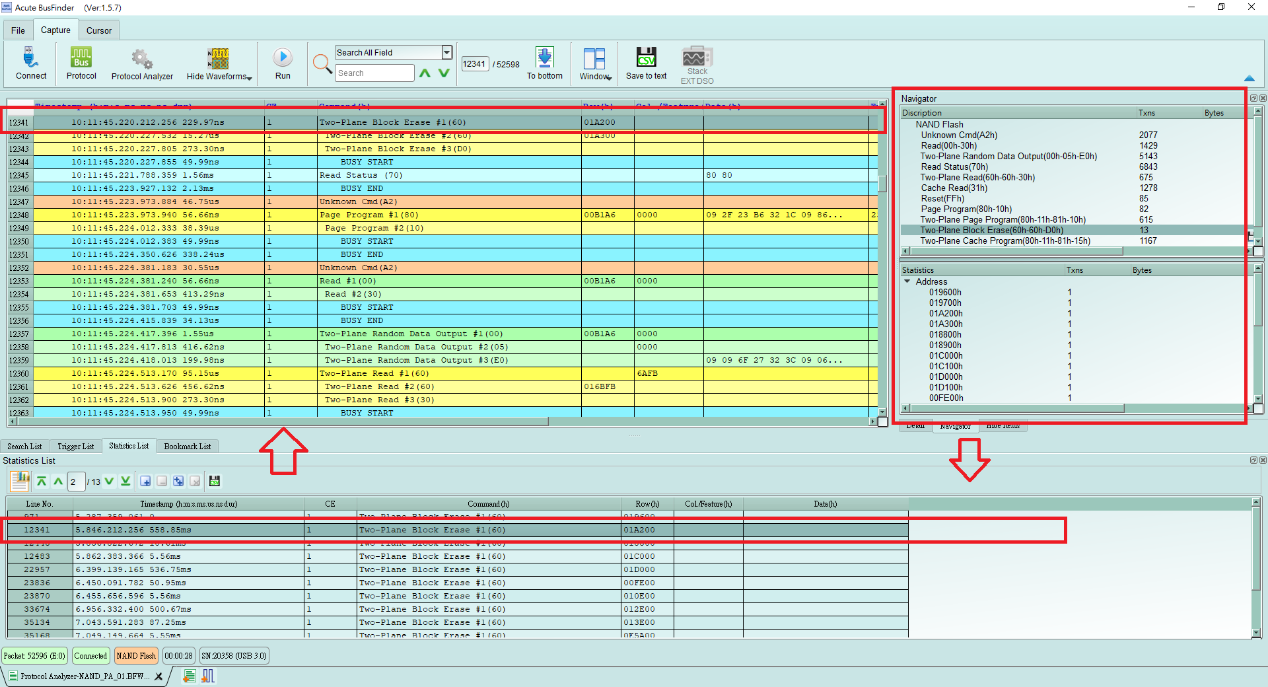Select packet row 12360 Two-Plane Read #1(60)
The image size is (1268, 687).
(x=443, y=373)
